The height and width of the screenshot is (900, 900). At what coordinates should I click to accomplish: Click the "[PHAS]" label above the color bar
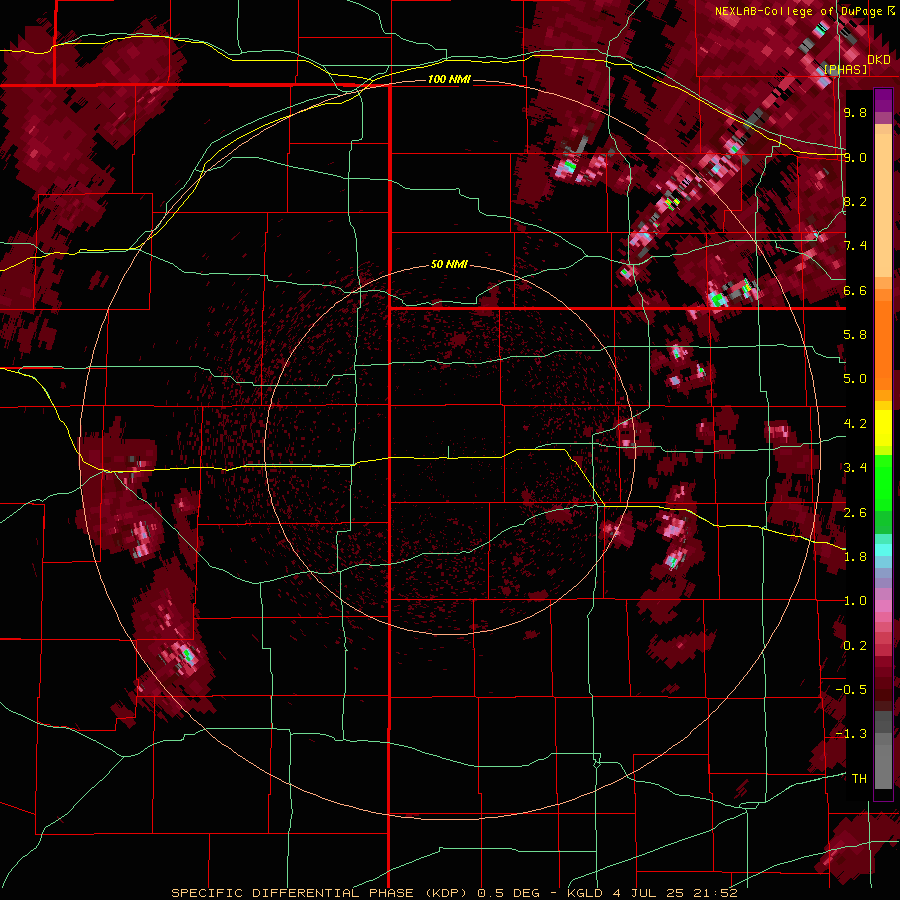pyautogui.click(x=845, y=70)
